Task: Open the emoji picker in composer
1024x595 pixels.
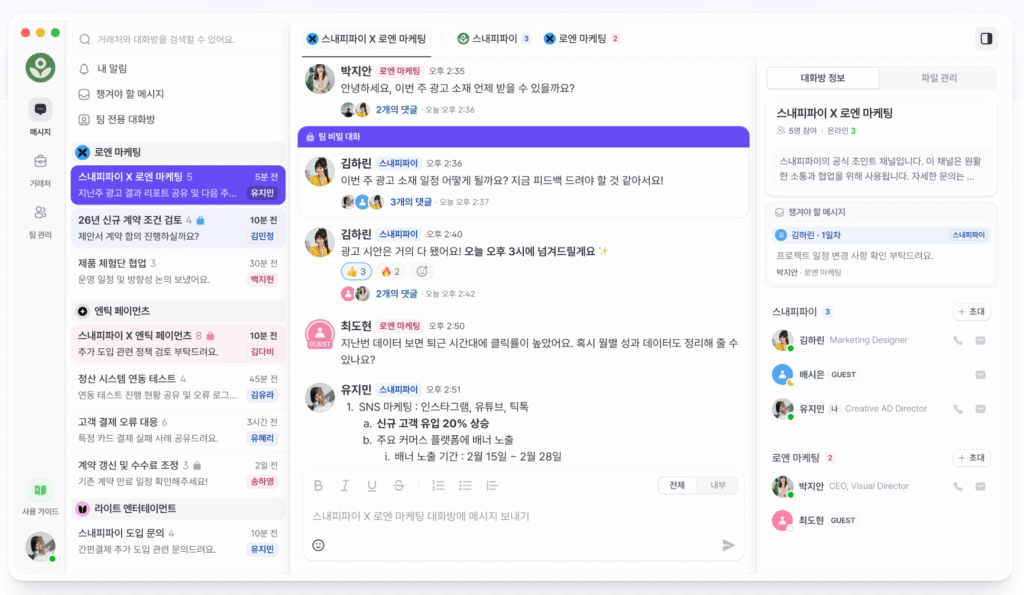Action: (x=318, y=545)
